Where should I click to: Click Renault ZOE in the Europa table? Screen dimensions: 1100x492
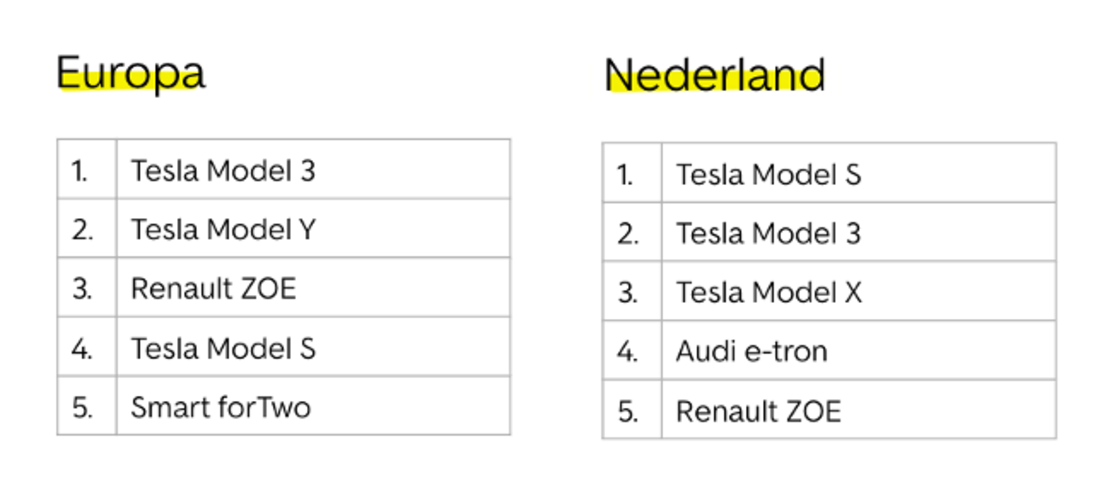click(x=214, y=289)
